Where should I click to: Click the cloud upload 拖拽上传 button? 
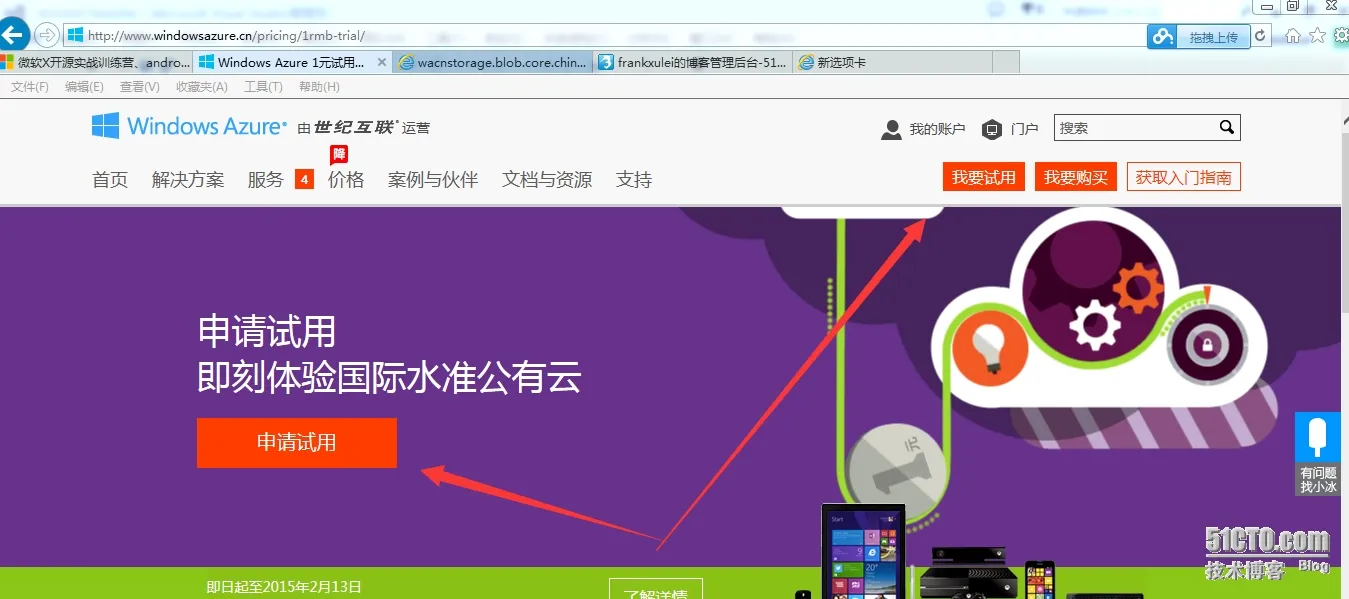pyautogui.click(x=1199, y=36)
